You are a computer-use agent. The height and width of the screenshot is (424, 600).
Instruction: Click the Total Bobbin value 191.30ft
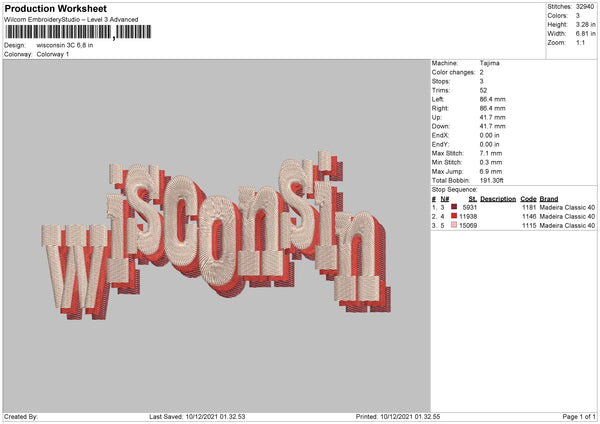491,180
